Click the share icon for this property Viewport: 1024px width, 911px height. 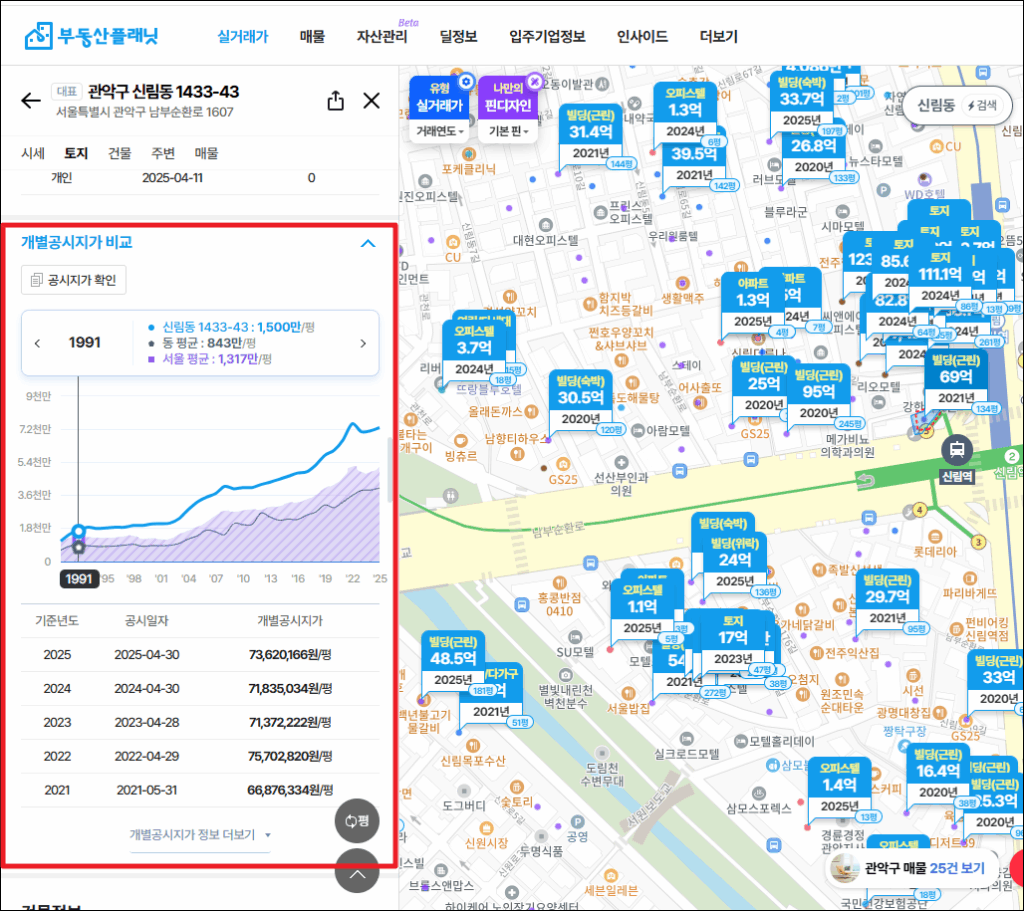pos(336,101)
